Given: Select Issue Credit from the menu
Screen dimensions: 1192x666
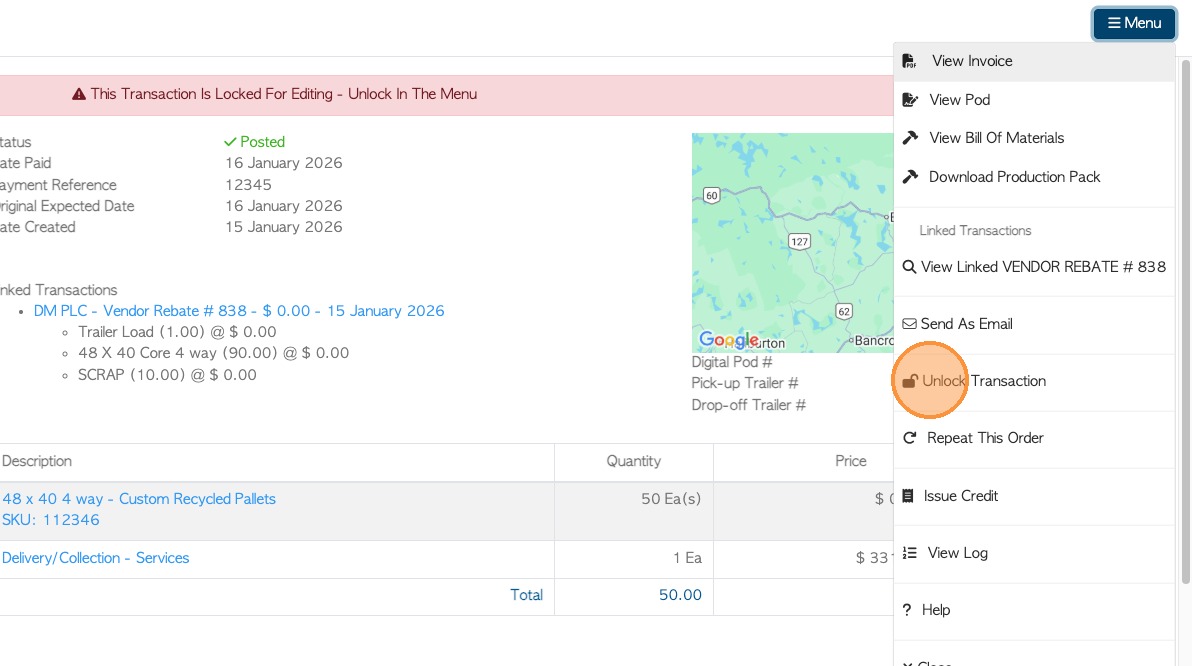Looking at the screenshot, I should tap(960, 496).
